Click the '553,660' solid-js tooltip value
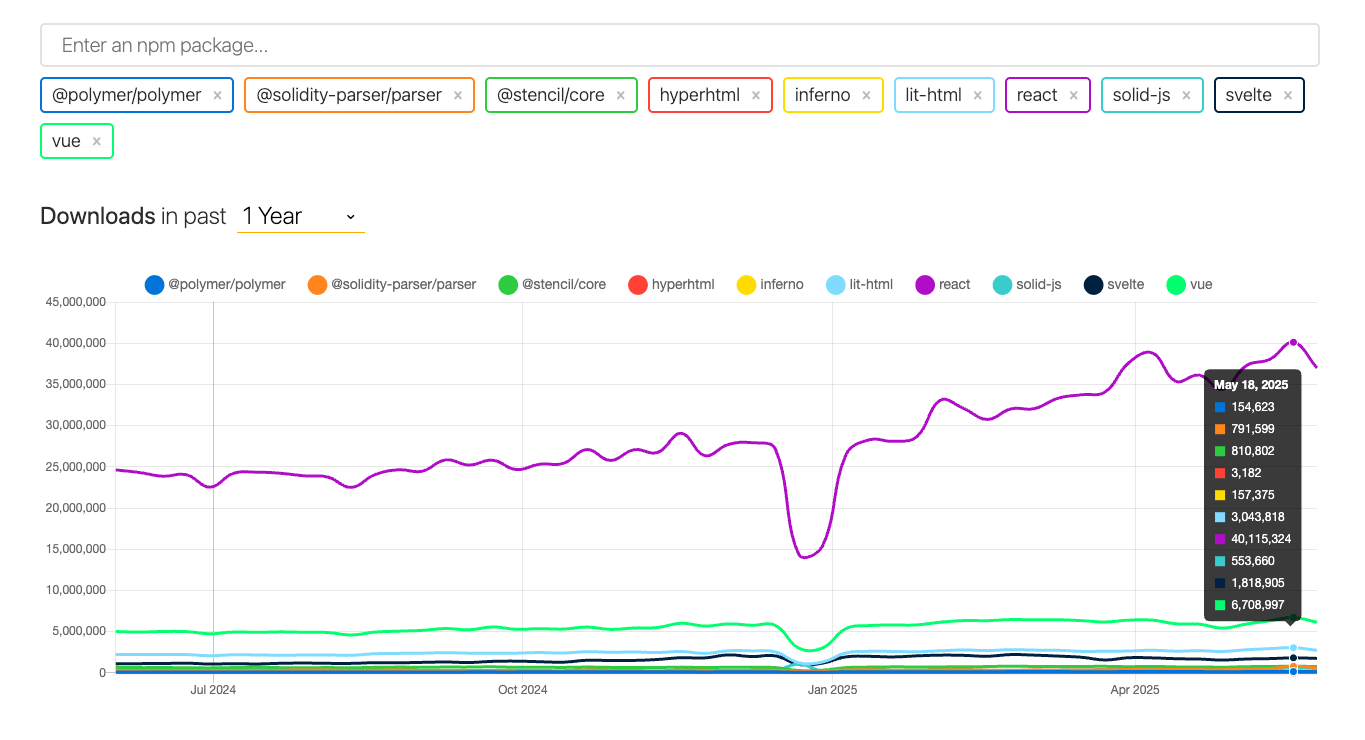Image resolution: width=1365 pixels, height=740 pixels. 1253,561
